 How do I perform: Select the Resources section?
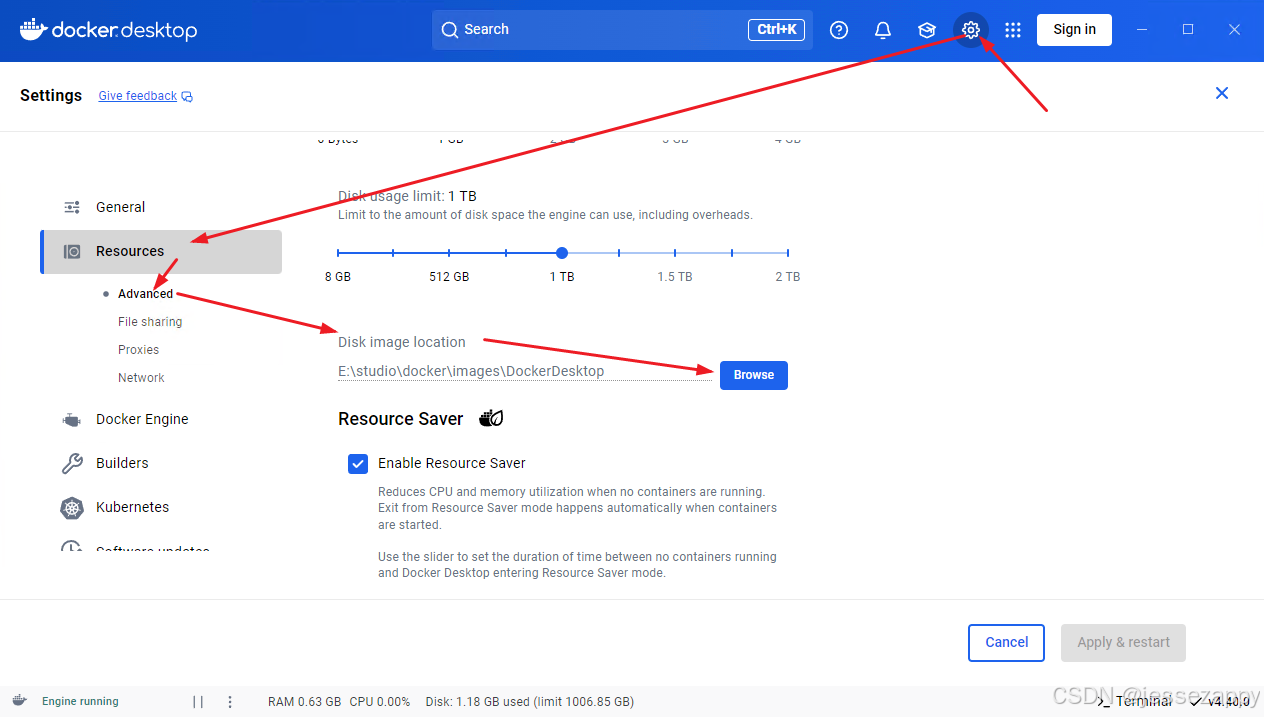click(161, 252)
